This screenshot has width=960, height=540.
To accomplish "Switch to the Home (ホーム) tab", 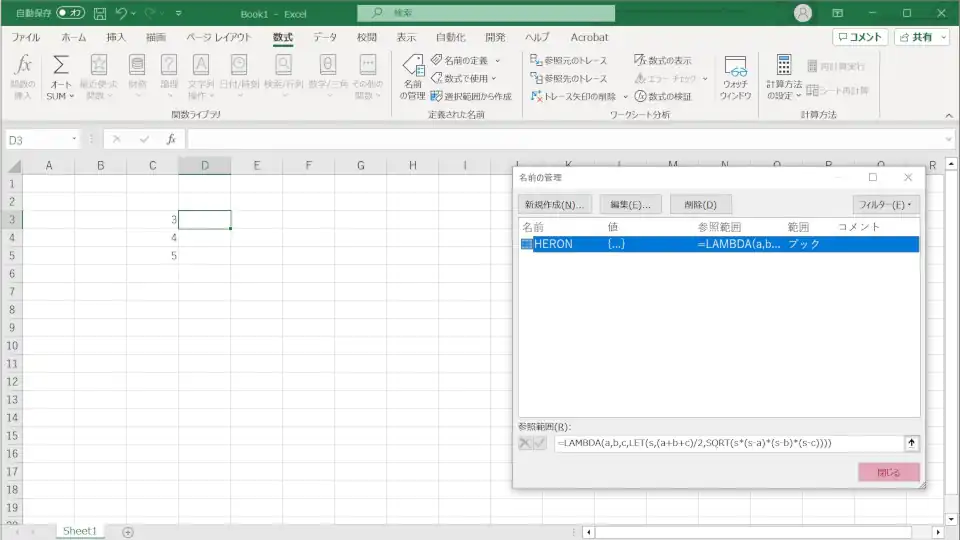I will 73,37.
